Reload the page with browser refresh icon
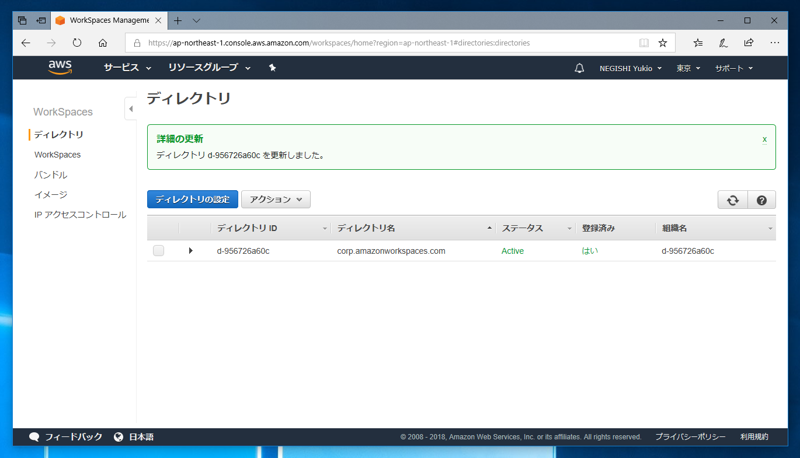 pos(77,43)
